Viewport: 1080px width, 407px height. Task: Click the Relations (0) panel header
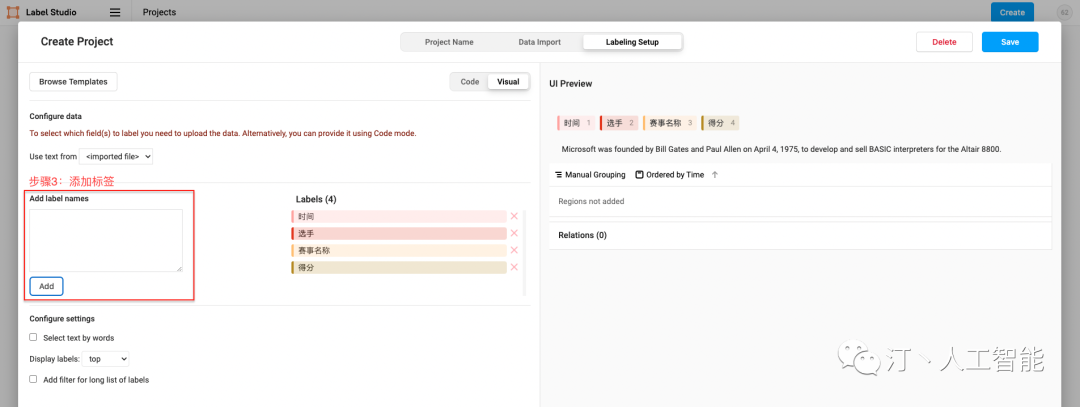pyautogui.click(x=800, y=236)
